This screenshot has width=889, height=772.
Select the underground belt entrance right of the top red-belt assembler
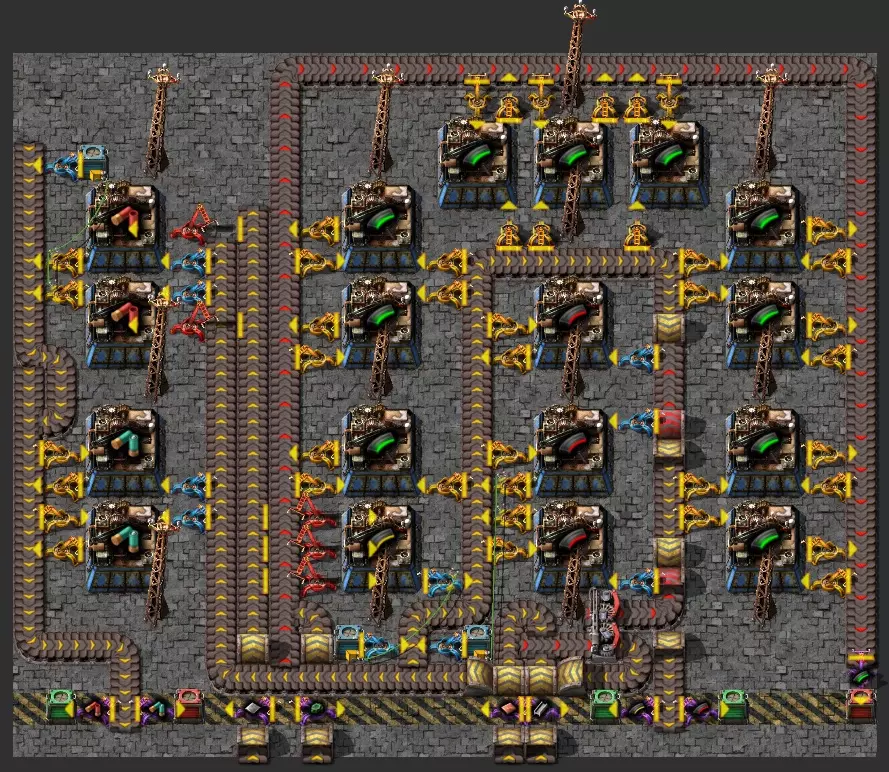click(x=669, y=328)
